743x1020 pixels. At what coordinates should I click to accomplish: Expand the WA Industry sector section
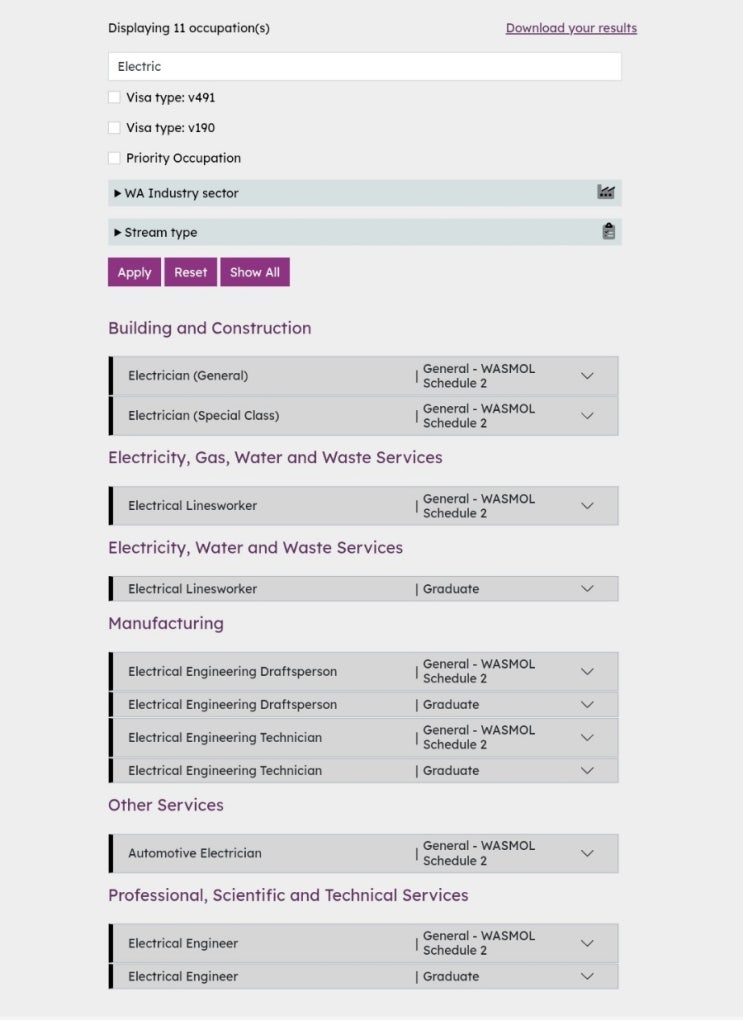[x=364, y=193]
